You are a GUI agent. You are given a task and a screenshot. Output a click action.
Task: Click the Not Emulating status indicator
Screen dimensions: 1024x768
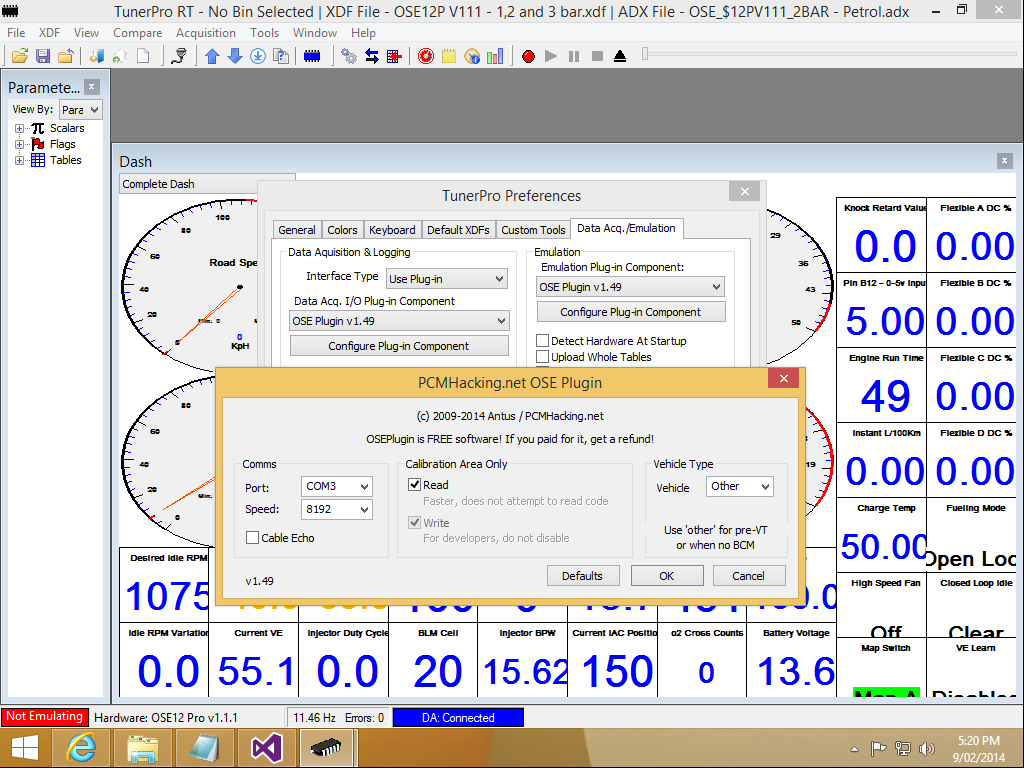(44, 716)
